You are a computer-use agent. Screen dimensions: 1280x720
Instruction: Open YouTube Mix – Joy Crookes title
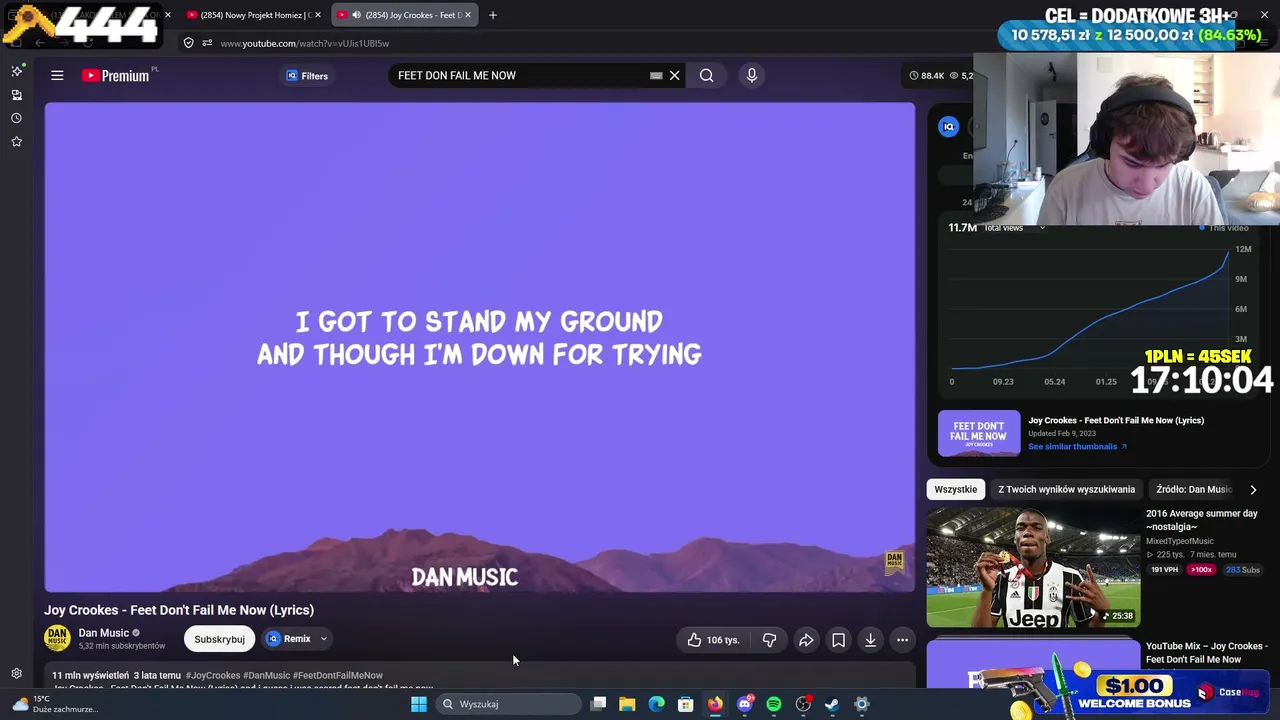1207,653
